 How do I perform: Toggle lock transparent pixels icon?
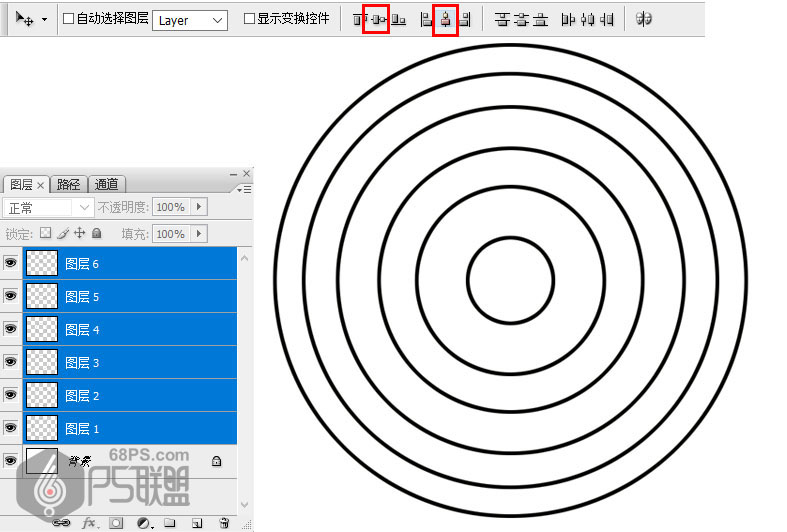click(46, 233)
